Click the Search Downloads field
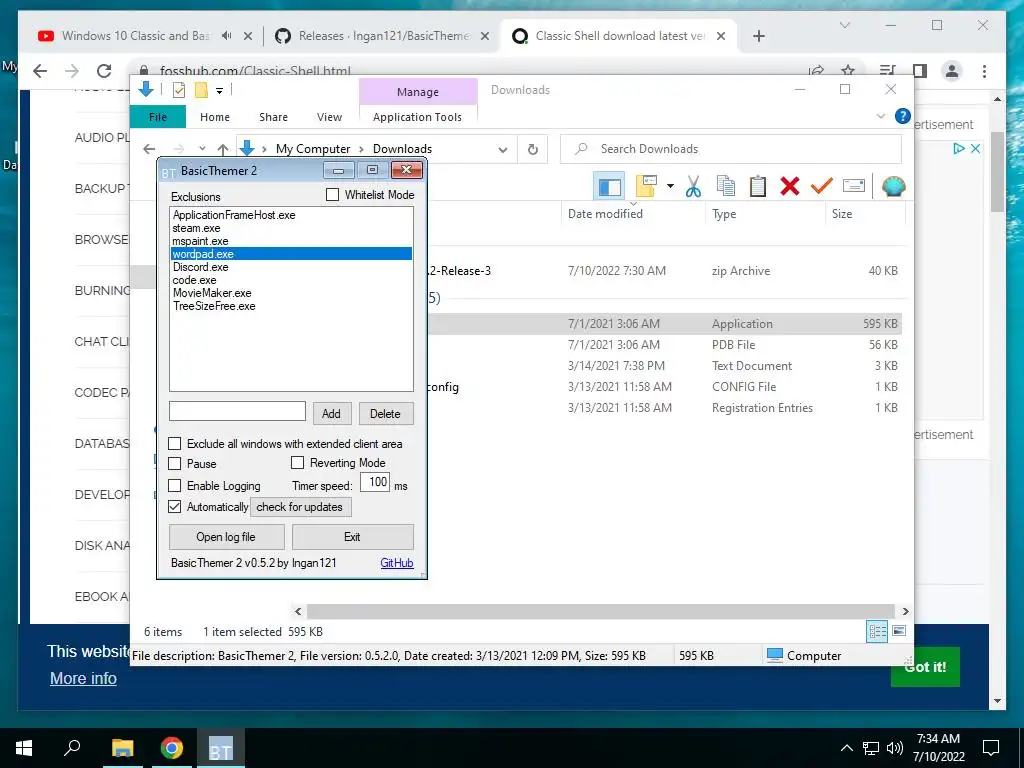Viewport: 1024px width, 768px height. 731,149
